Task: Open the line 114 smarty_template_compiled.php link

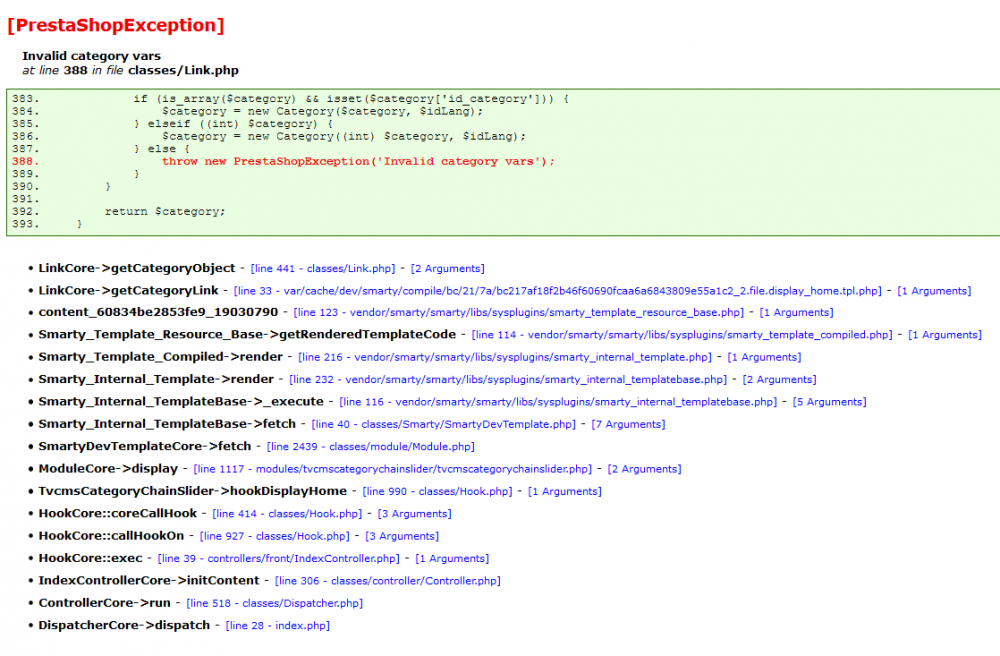Action: tap(682, 335)
